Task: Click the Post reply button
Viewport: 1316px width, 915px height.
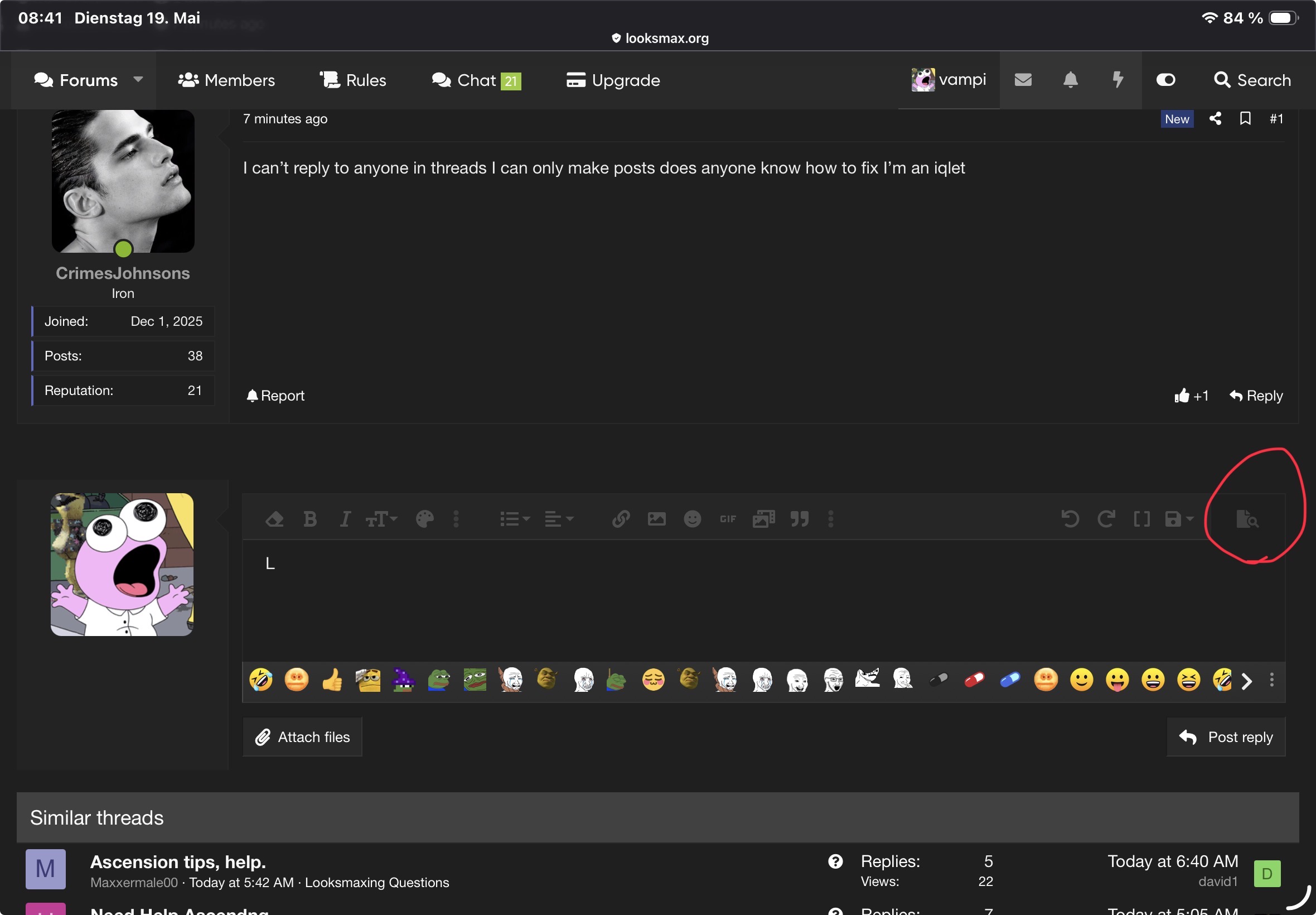Action: pyautogui.click(x=1226, y=736)
